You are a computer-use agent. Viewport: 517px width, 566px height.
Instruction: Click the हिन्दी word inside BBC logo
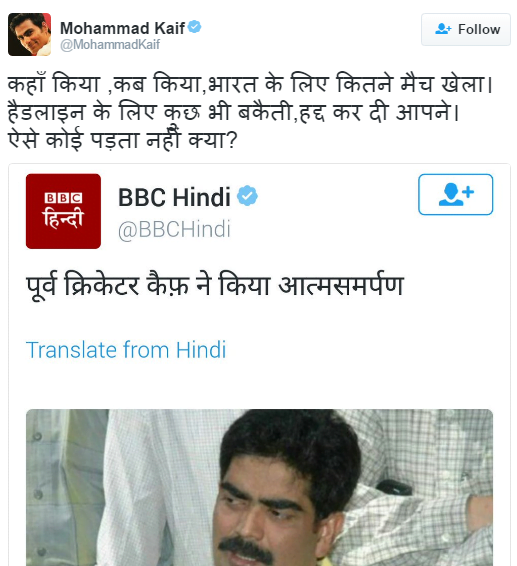[64, 218]
